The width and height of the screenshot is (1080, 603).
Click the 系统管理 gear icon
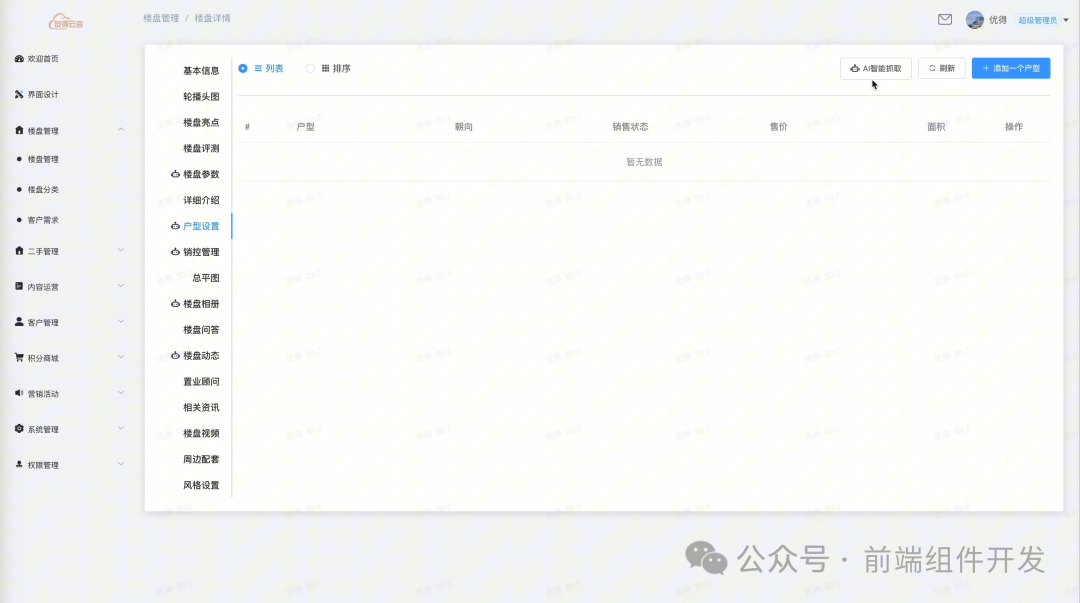[x=19, y=429]
